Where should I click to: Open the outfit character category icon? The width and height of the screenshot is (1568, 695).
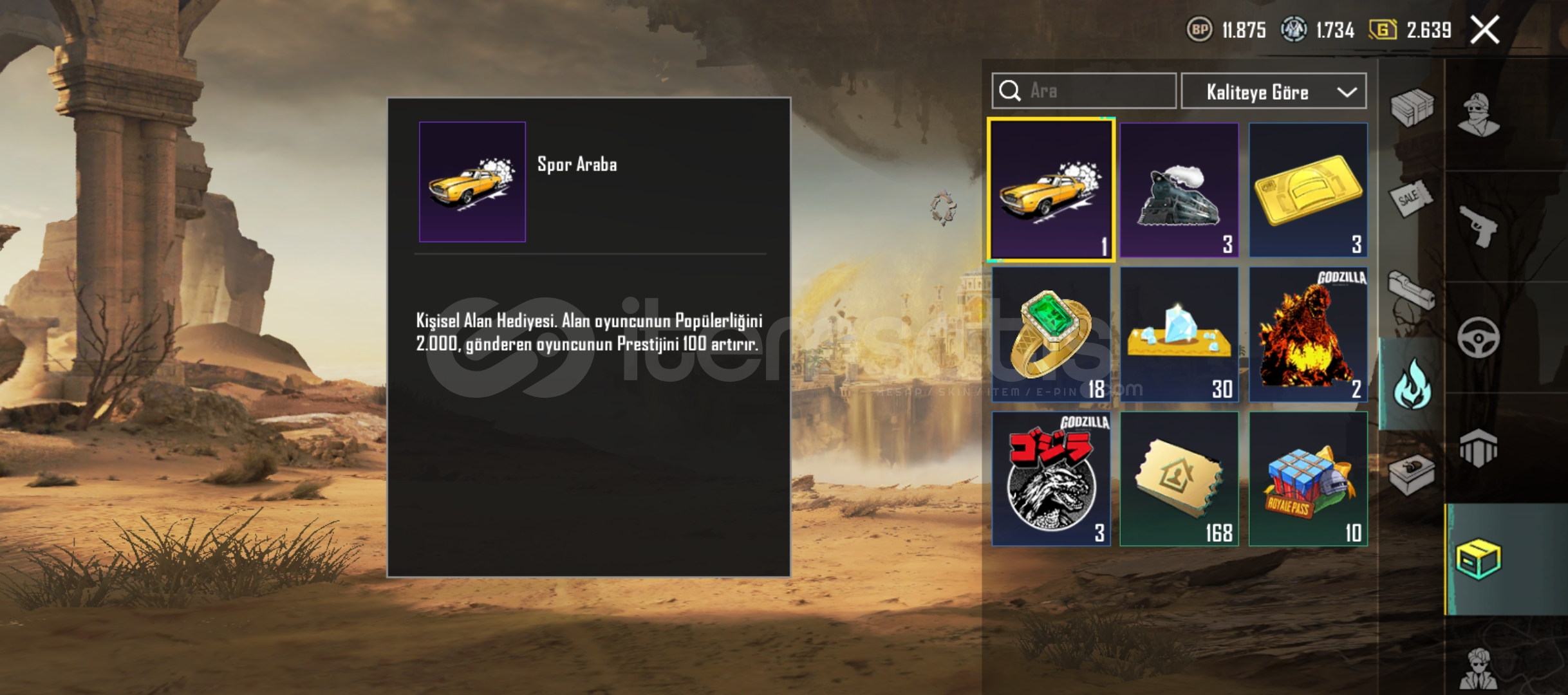1479,115
